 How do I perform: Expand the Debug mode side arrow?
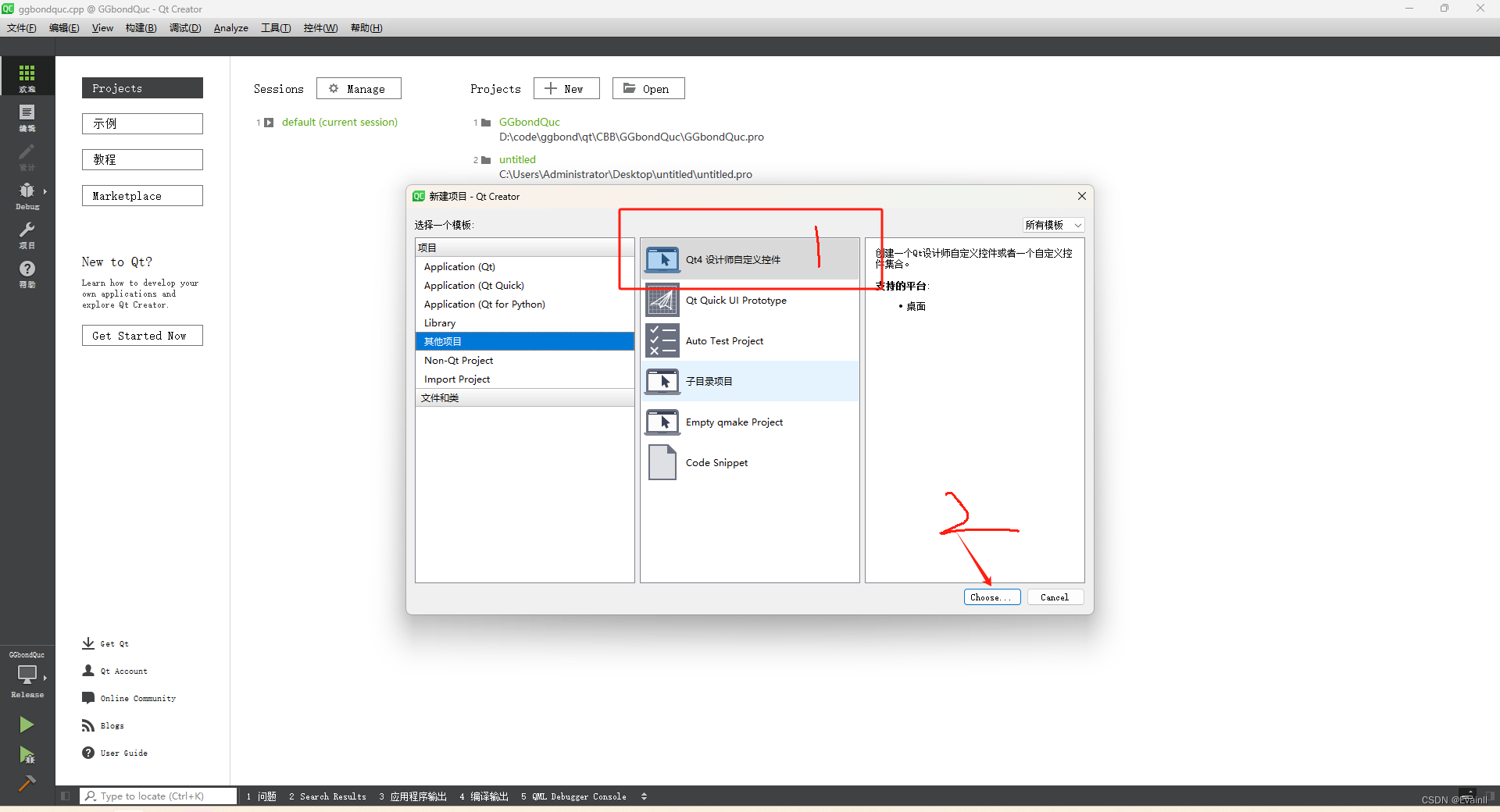[x=45, y=191]
